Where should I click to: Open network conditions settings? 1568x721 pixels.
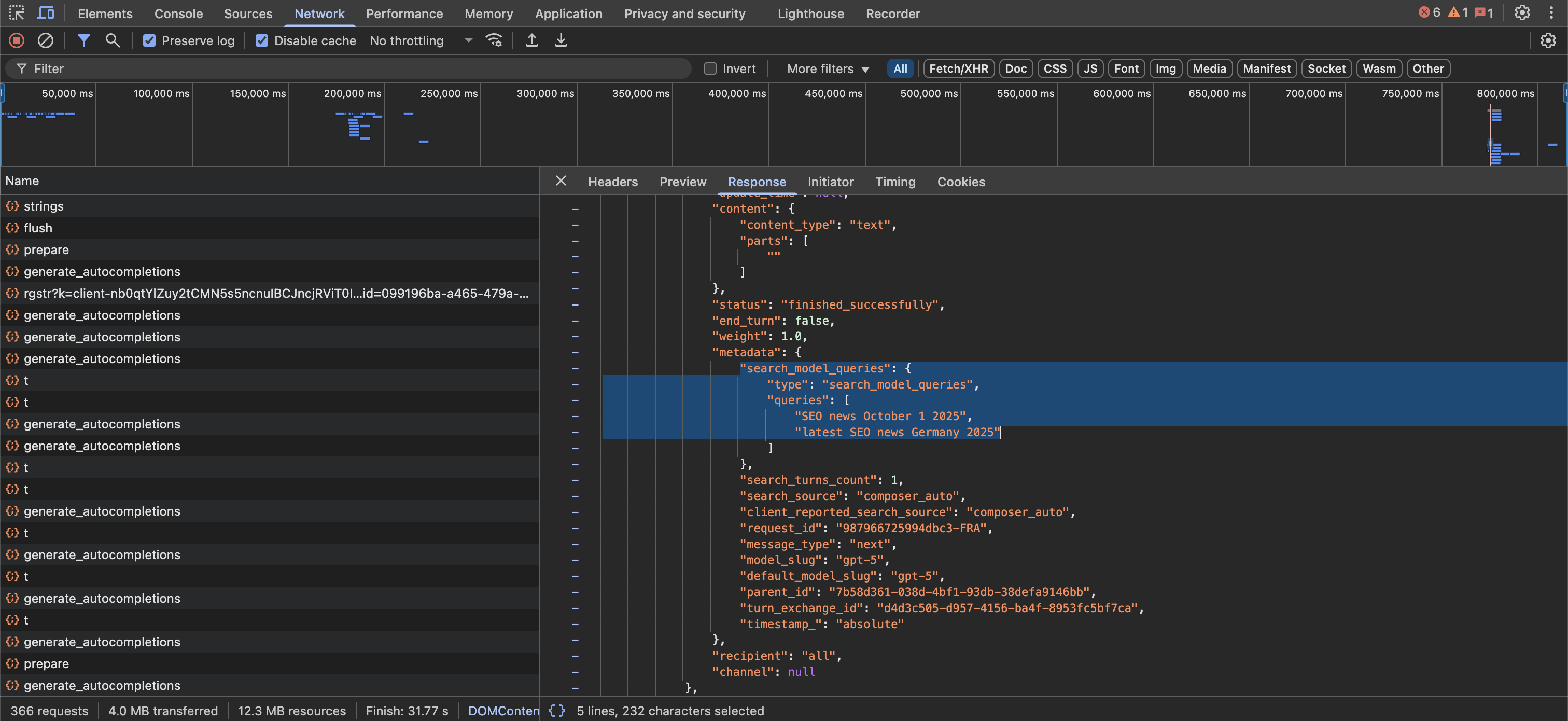pyautogui.click(x=494, y=40)
